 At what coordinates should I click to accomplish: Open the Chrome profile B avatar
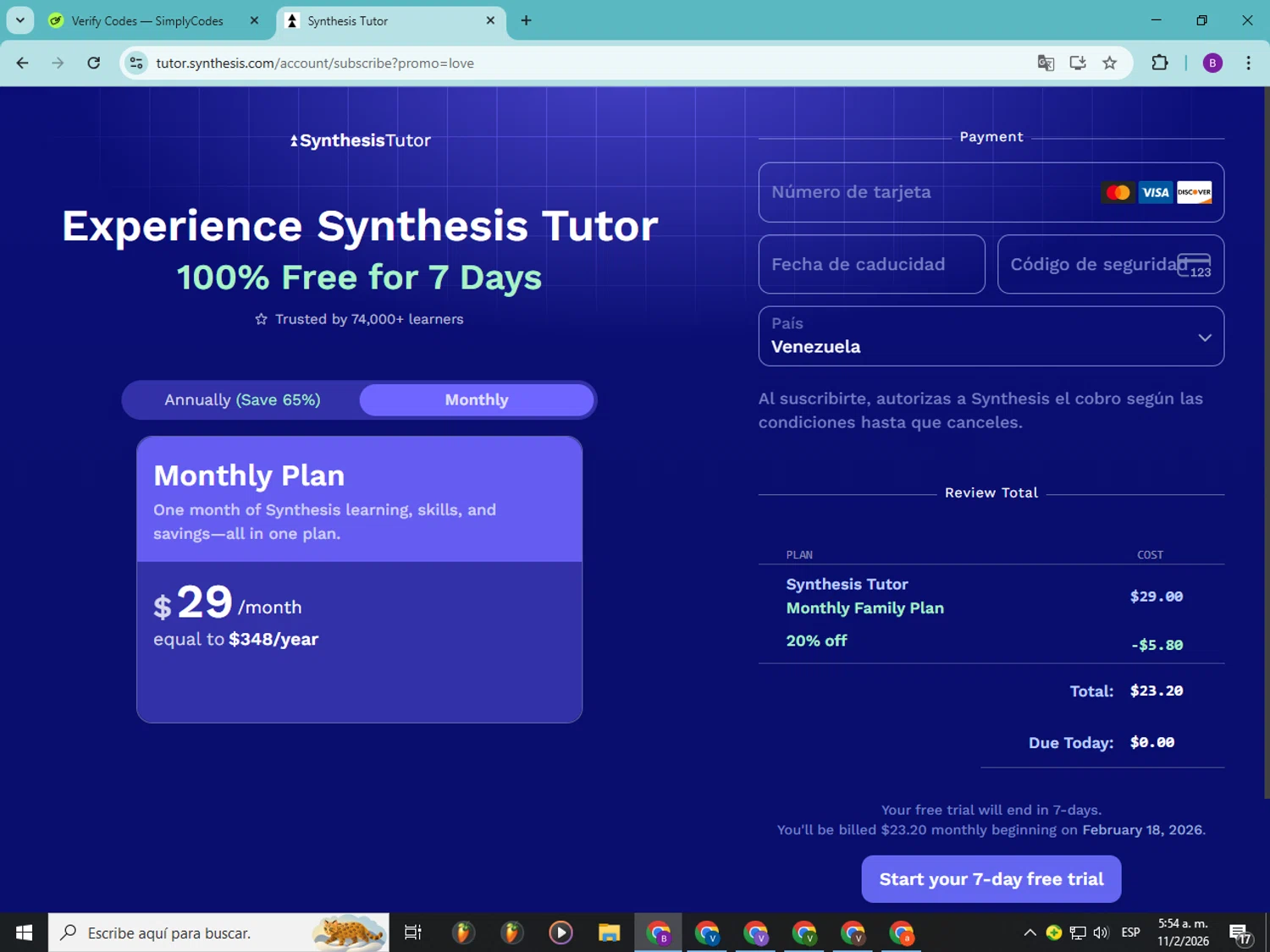point(1212,63)
